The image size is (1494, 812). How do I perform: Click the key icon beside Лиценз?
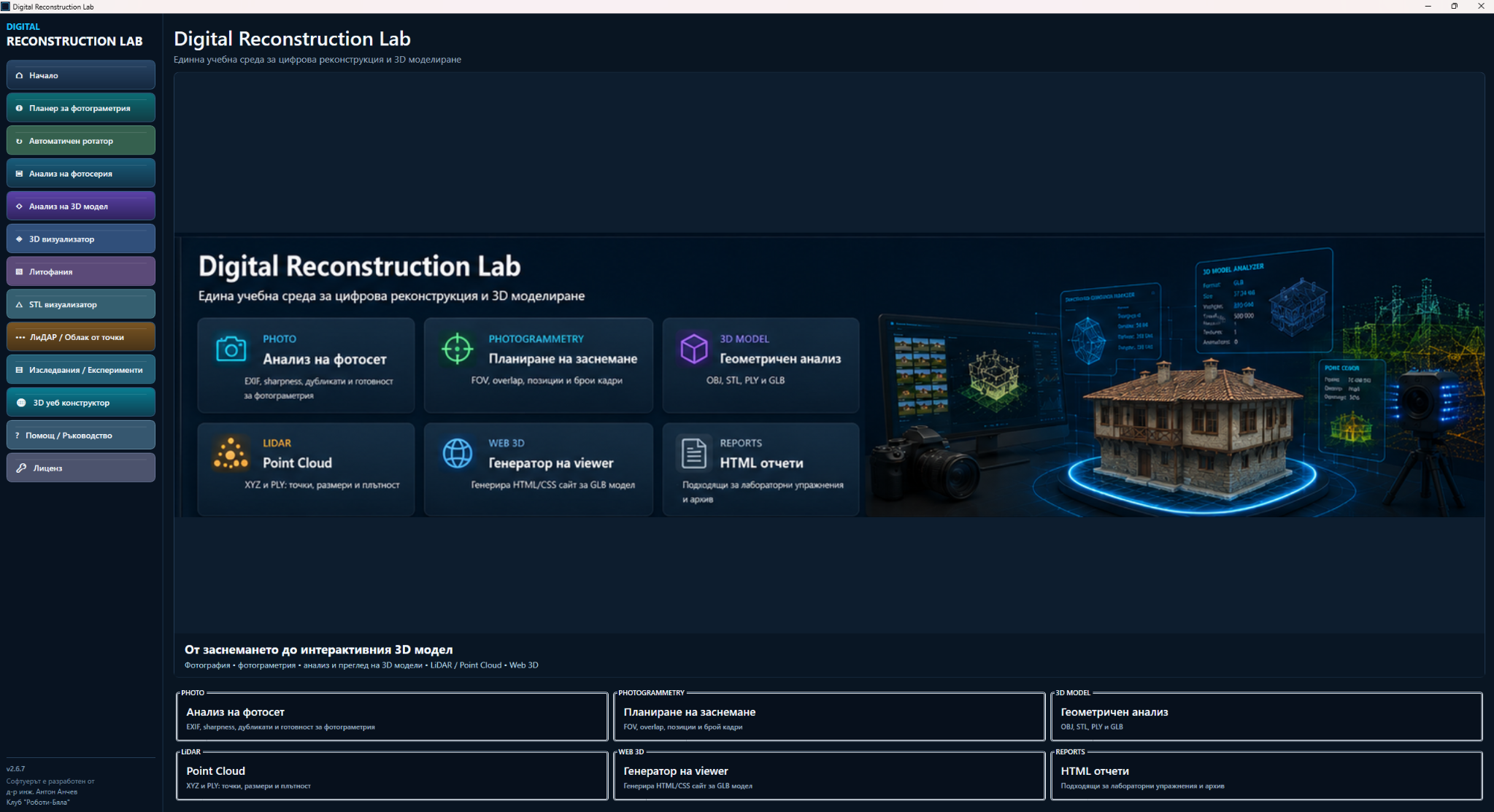click(21, 468)
